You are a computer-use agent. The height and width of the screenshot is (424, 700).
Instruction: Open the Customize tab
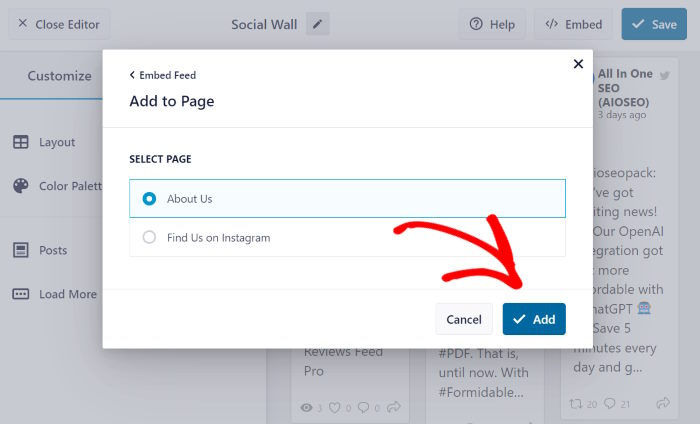(x=59, y=76)
